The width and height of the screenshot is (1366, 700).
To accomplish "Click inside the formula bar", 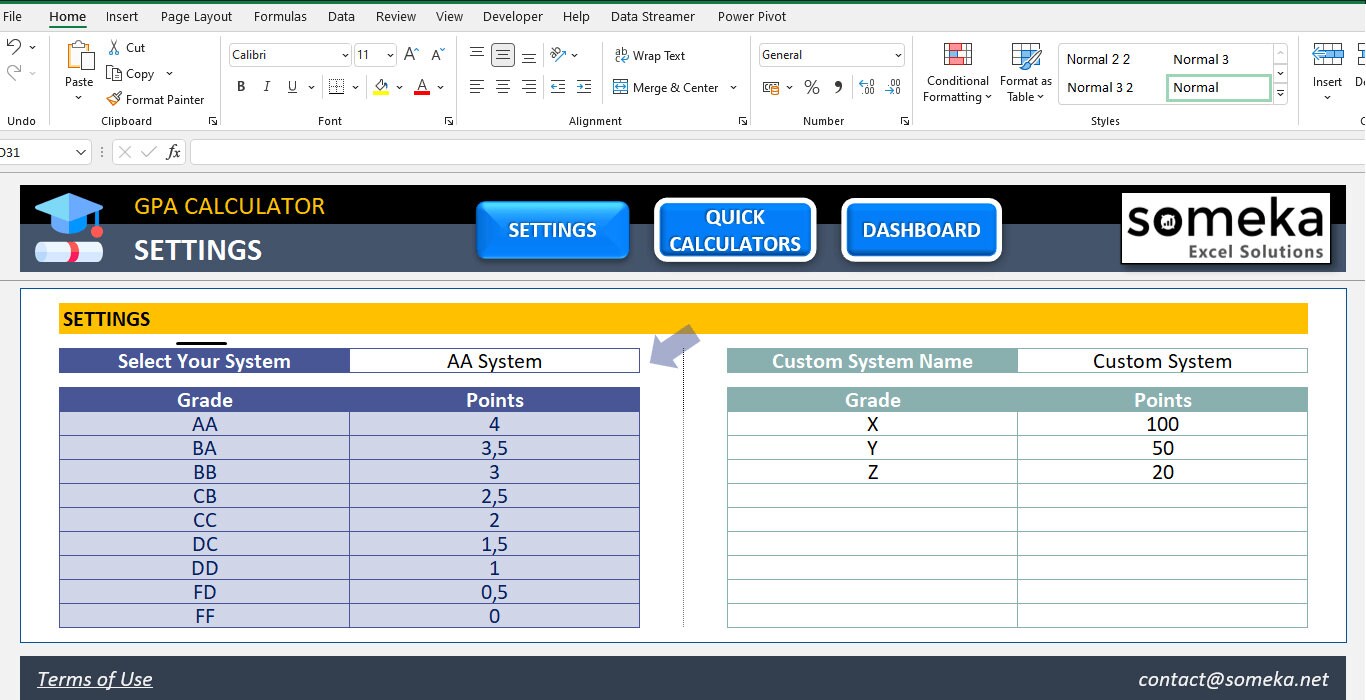I will 600,152.
